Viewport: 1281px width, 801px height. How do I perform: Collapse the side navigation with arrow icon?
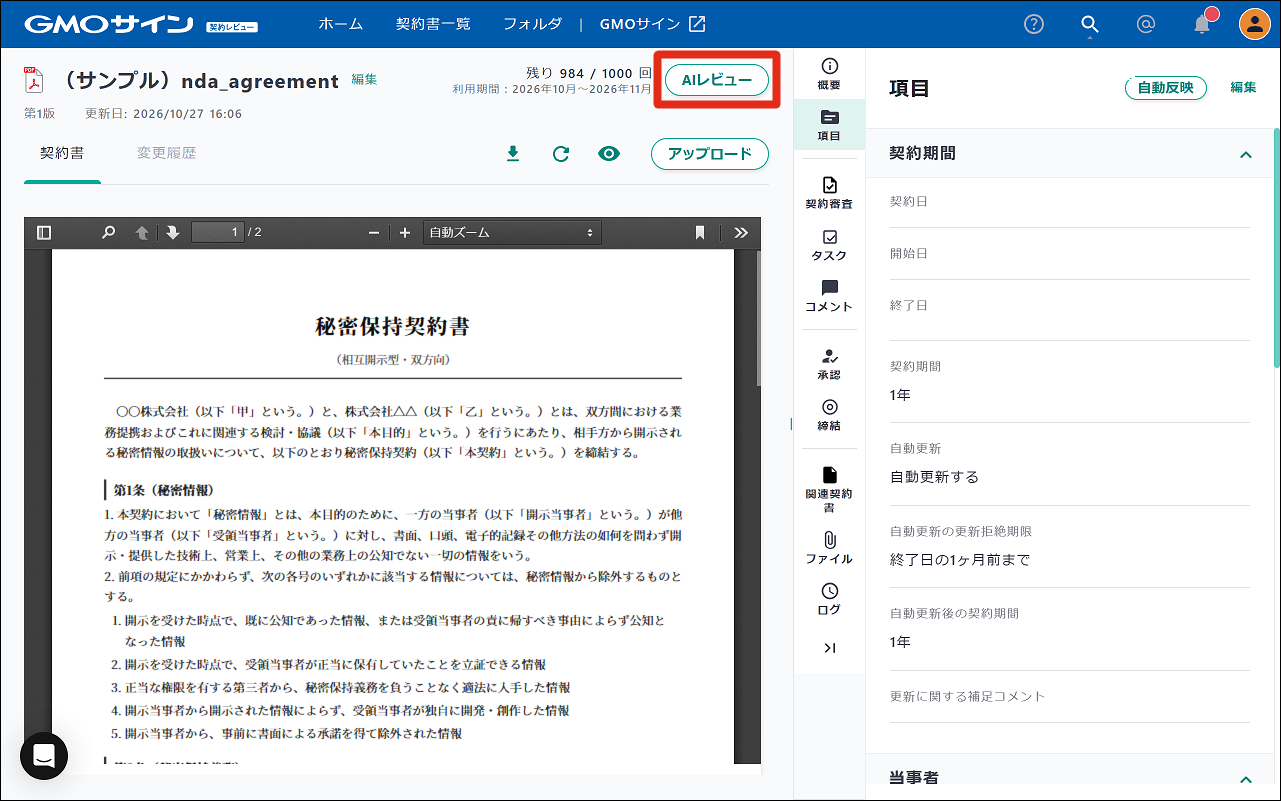829,648
